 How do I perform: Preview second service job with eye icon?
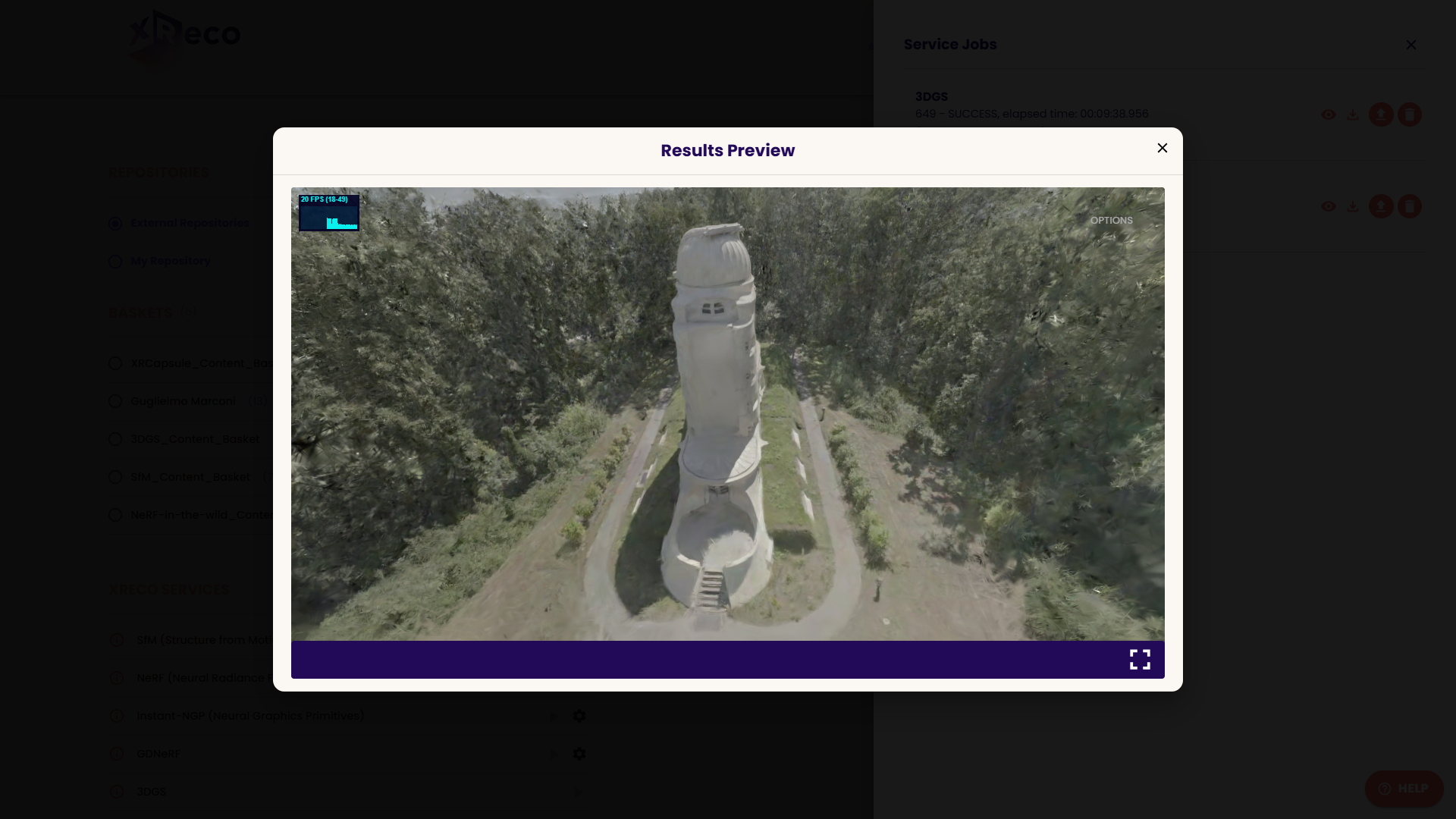(1328, 206)
